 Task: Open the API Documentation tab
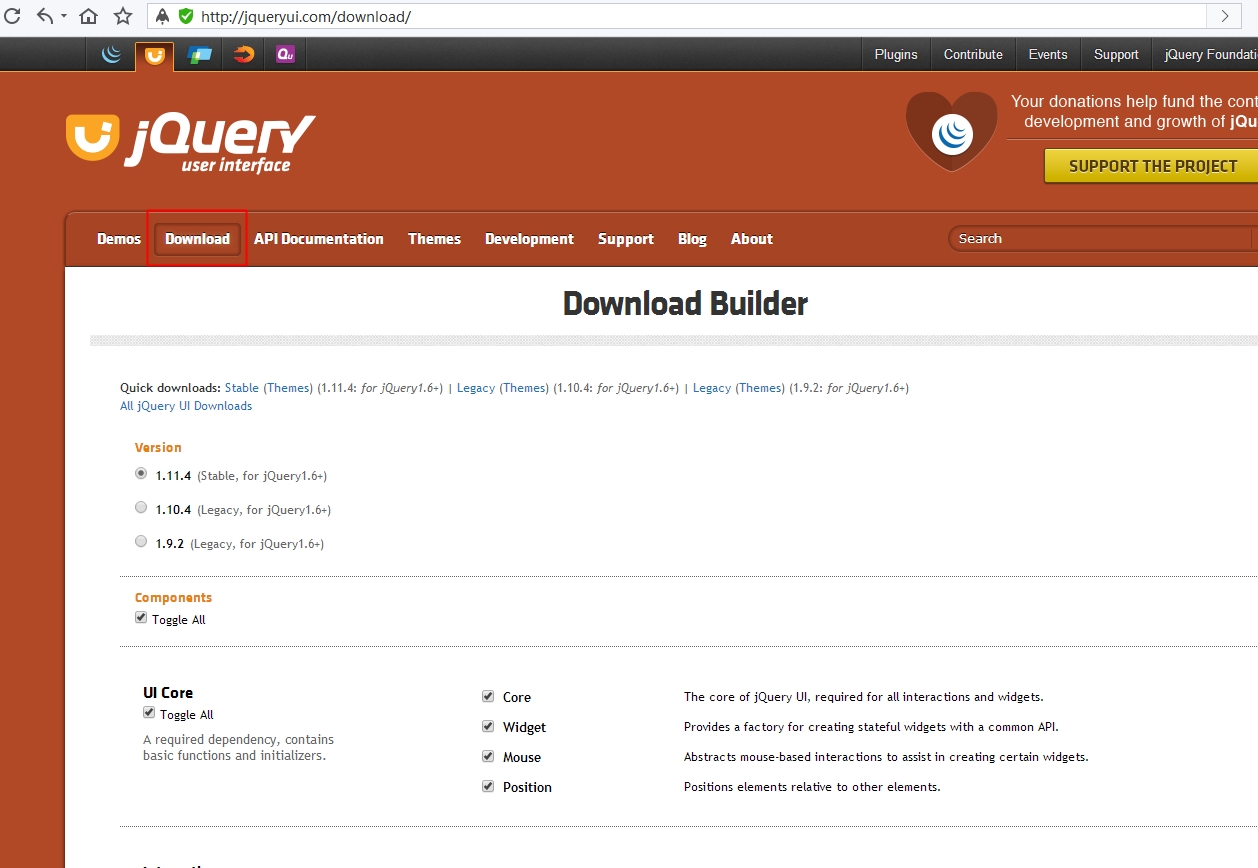(x=319, y=239)
